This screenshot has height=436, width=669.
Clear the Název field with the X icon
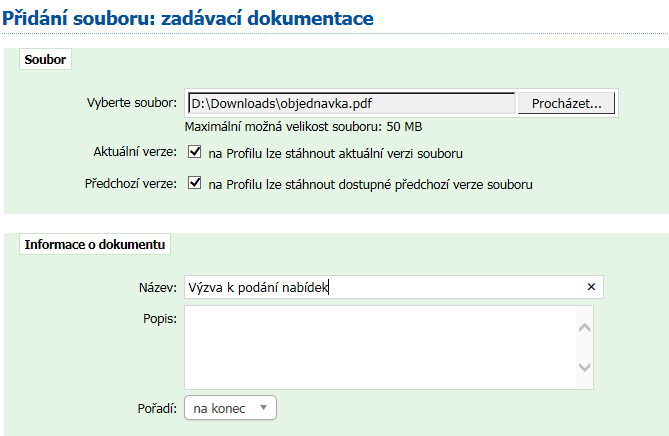(x=591, y=287)
